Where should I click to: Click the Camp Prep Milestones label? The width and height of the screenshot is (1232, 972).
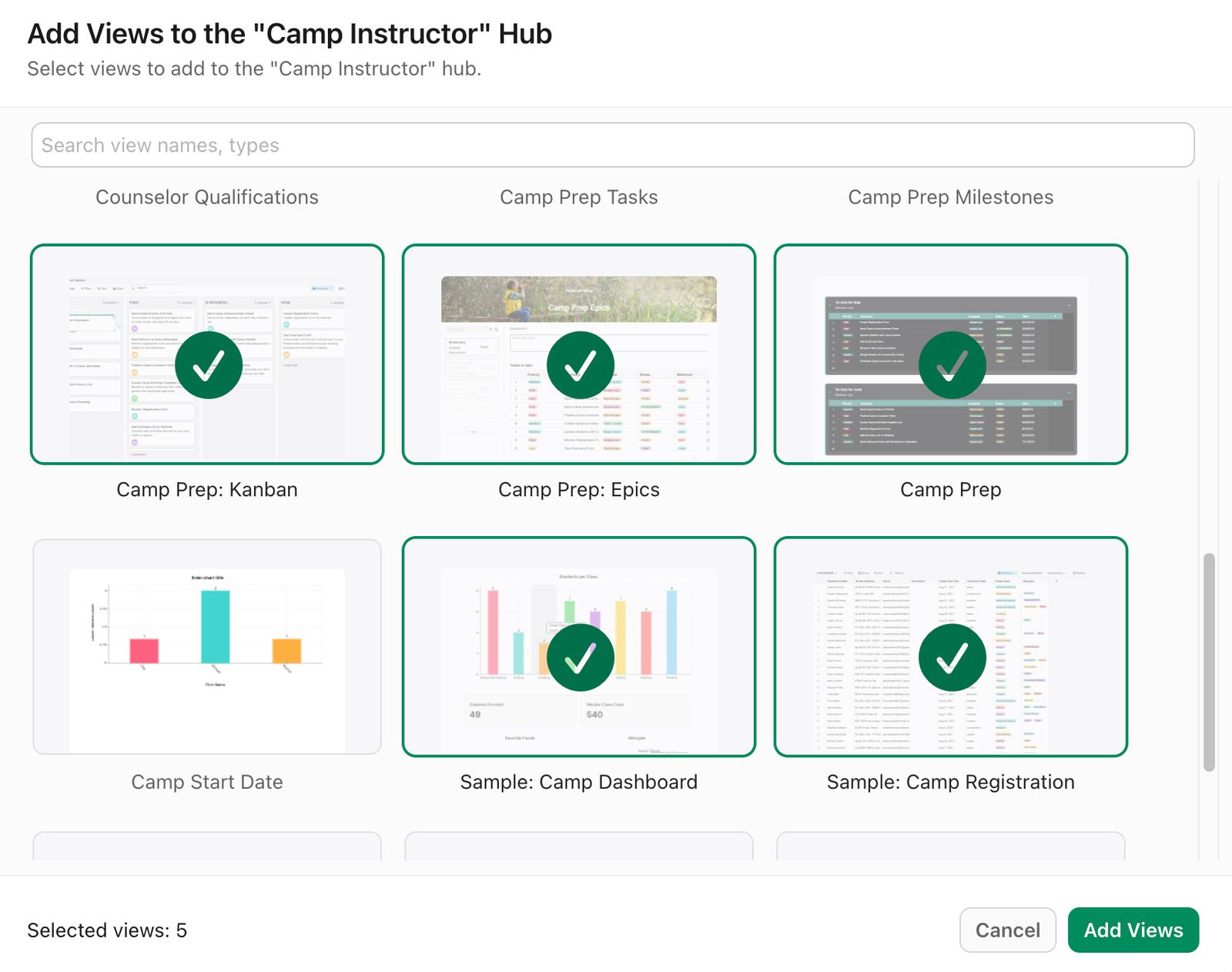(952, 197)
